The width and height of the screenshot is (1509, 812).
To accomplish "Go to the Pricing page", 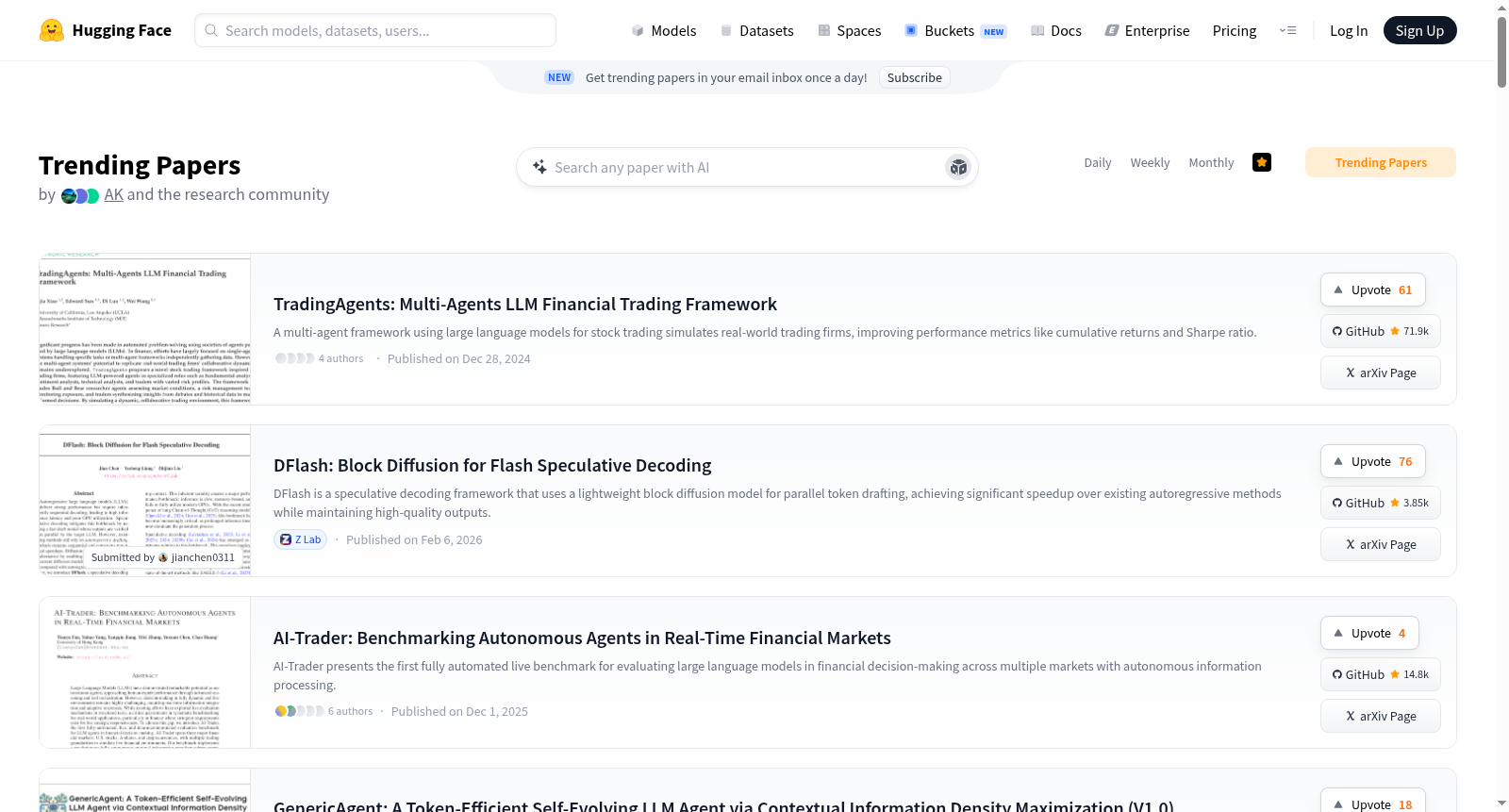I will 1235,30.
